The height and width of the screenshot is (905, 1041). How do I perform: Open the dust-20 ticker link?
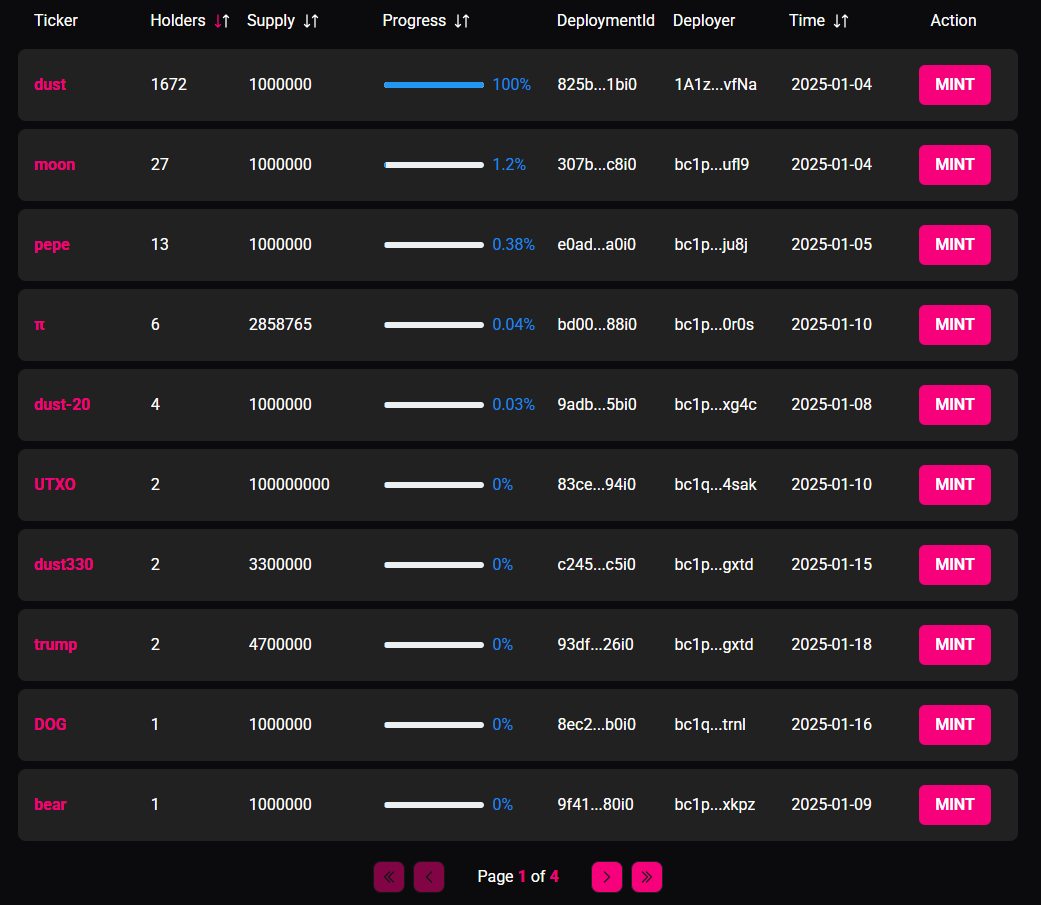[62, 405]
